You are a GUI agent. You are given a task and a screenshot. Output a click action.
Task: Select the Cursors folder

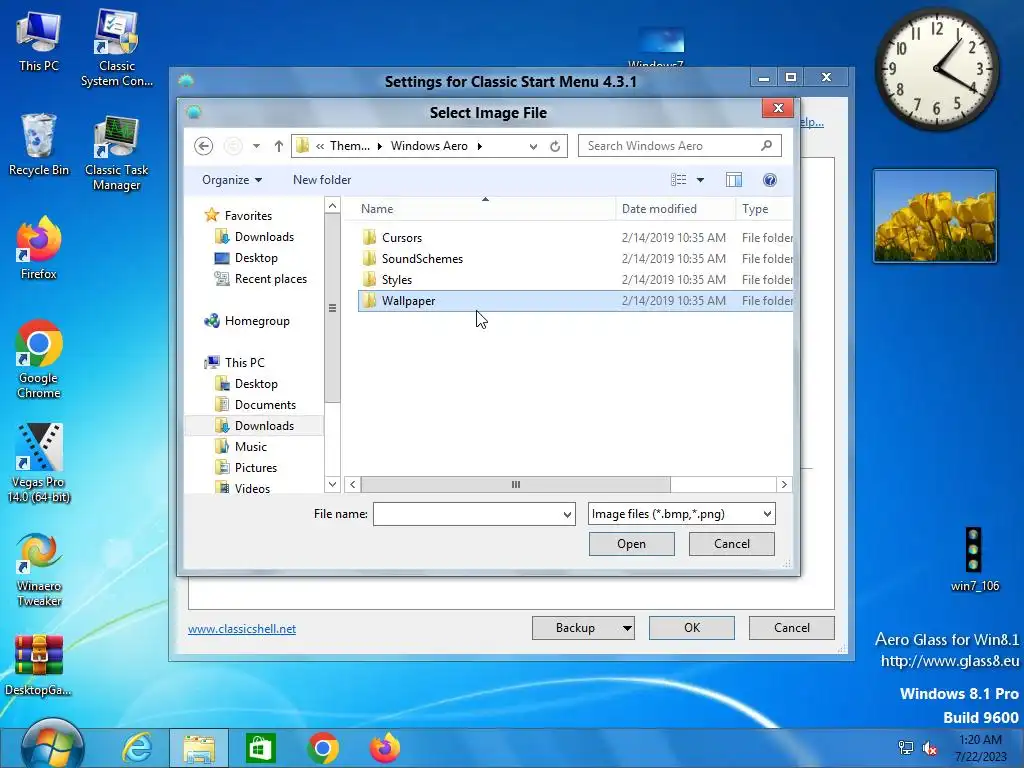[575, 238]
